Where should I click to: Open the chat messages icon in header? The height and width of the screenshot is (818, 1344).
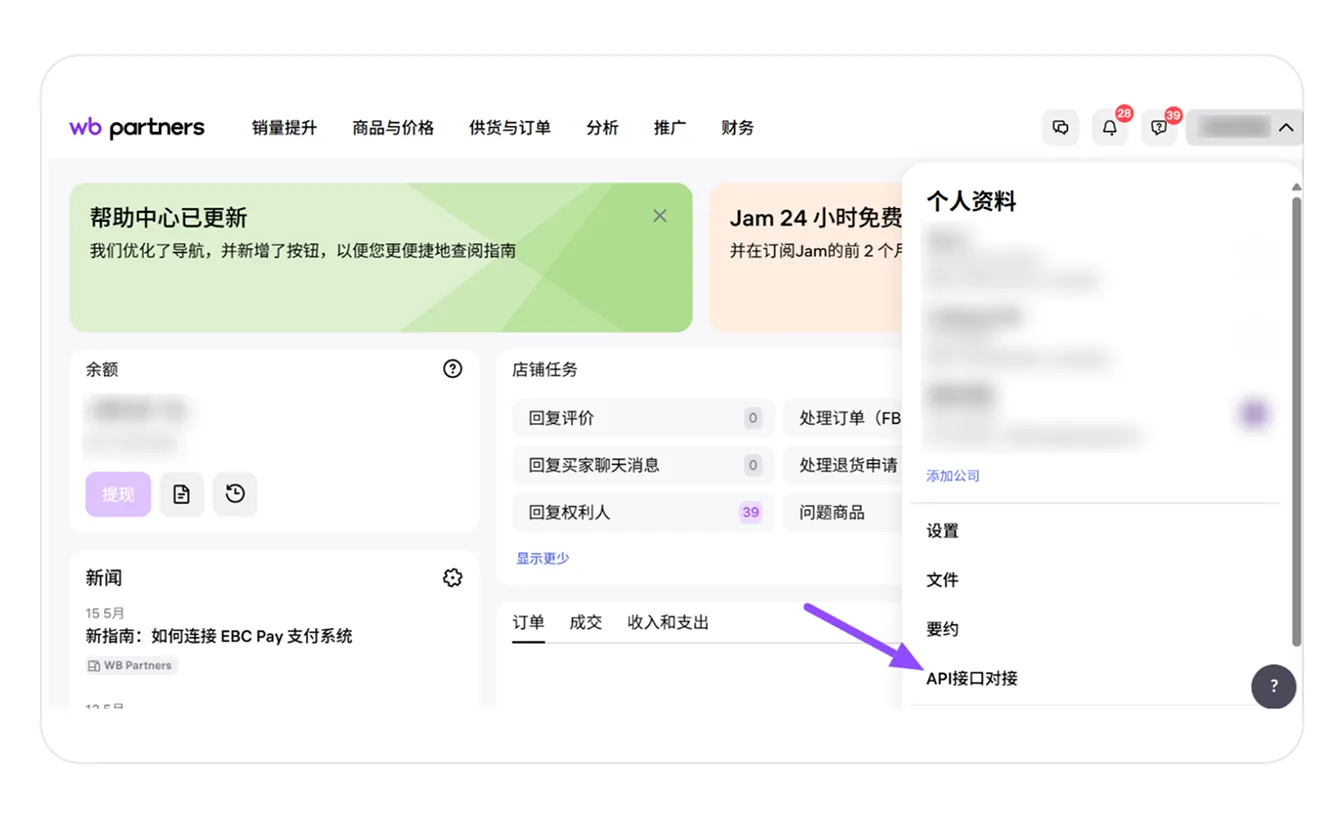click(x=1061, y=128)
